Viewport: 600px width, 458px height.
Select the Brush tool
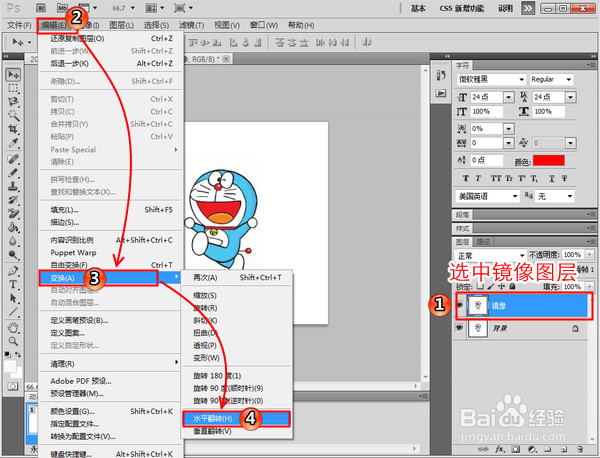(x=13, y=173)
